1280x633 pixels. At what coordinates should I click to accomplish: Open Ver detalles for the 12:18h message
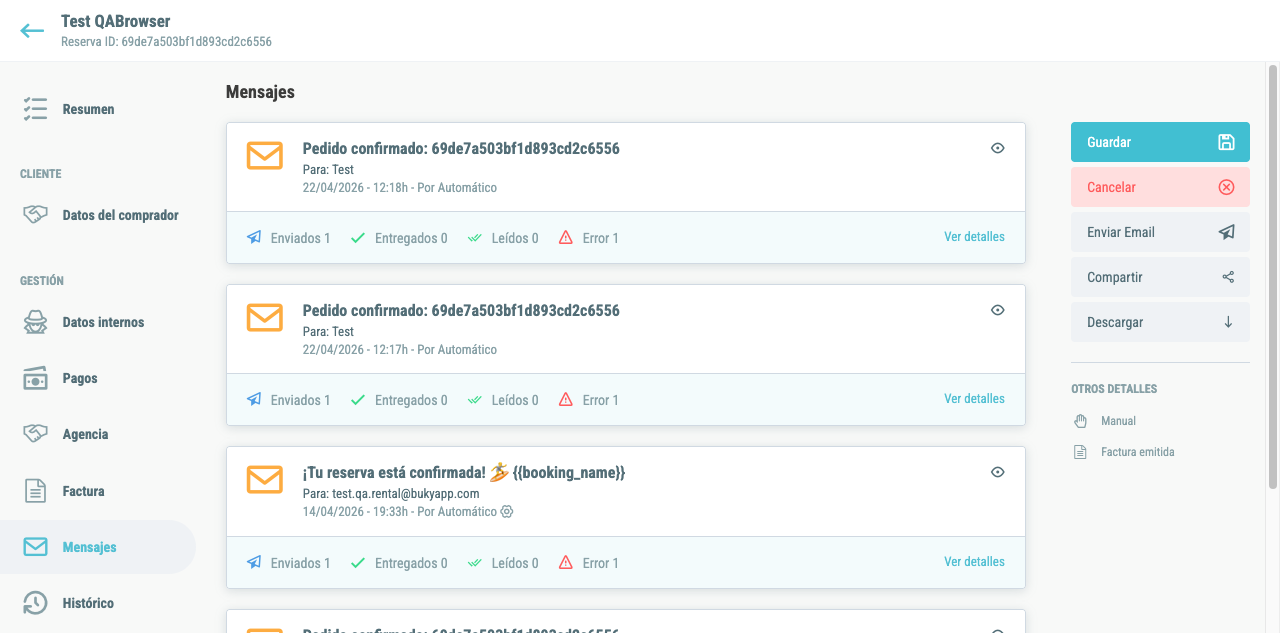[x=974, y=237]
